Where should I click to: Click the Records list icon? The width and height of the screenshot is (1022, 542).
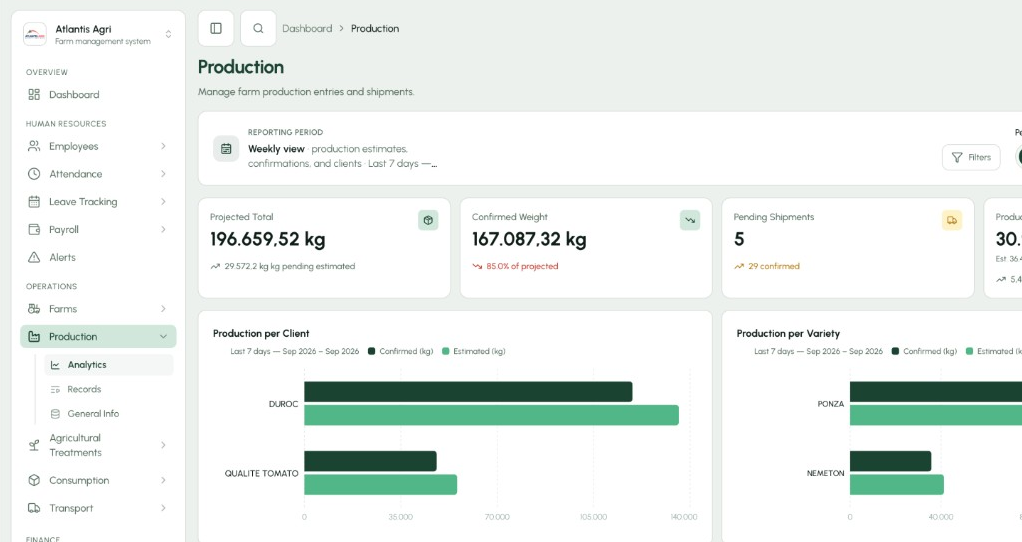(x=55, y=390)
